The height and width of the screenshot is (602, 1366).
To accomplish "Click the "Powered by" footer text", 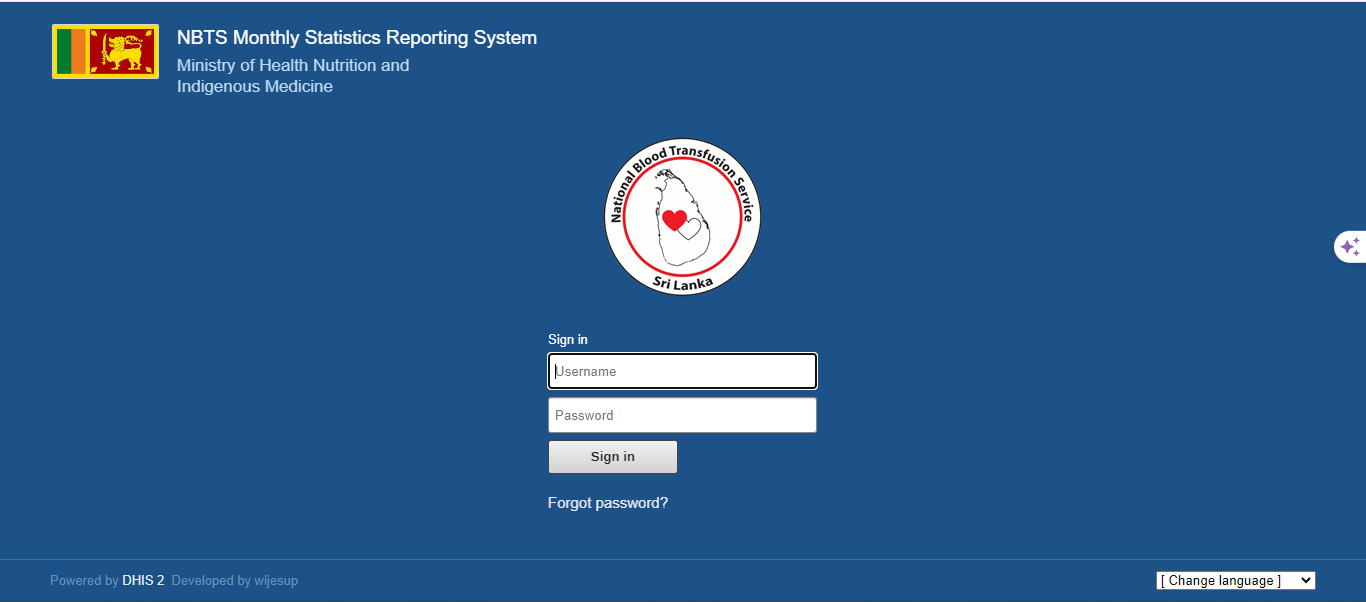I will tap(84, 581).
